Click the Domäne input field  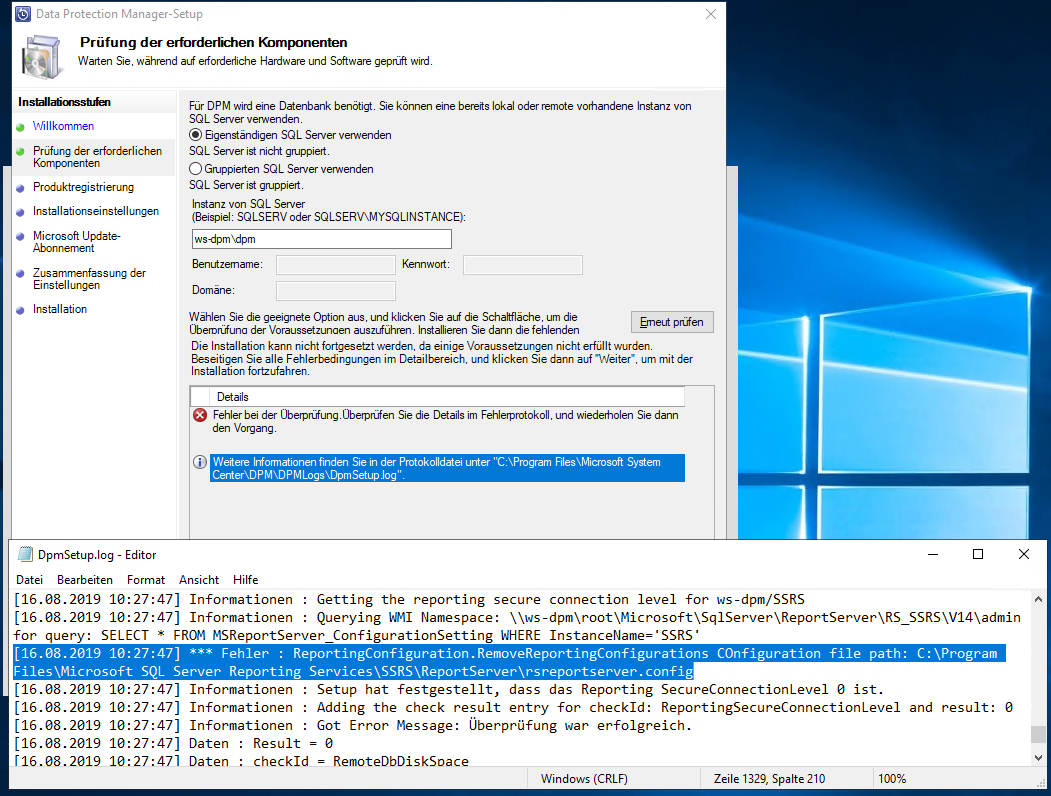pyautogui.click(x=336, y=290)
